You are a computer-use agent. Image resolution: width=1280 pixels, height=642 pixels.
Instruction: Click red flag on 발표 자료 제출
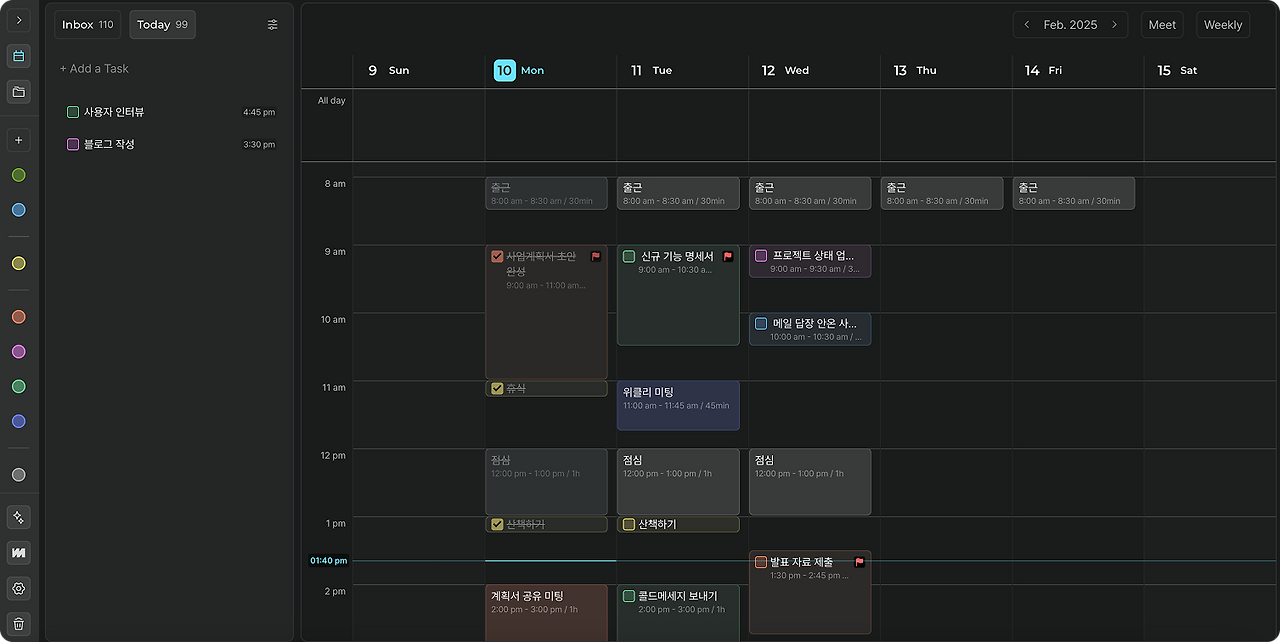[859, 562]
